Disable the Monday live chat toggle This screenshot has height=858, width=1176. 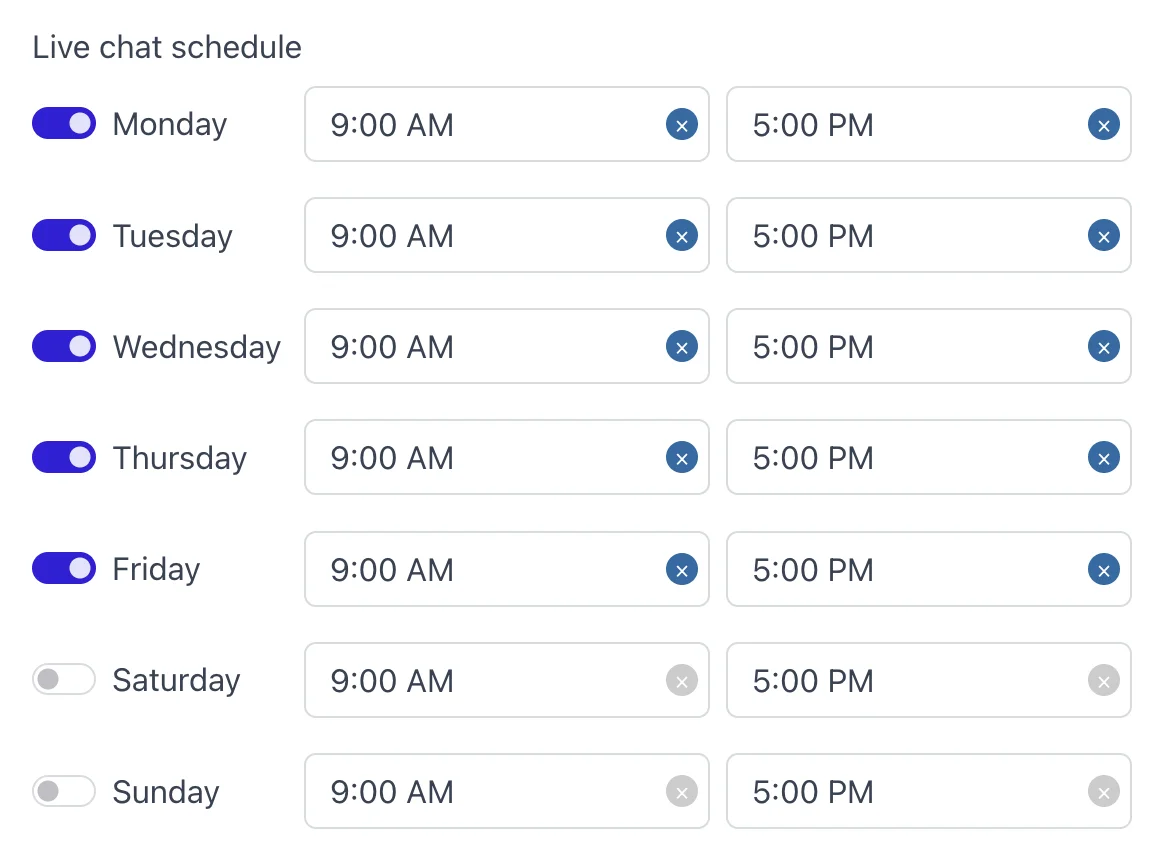click(64, 124)
